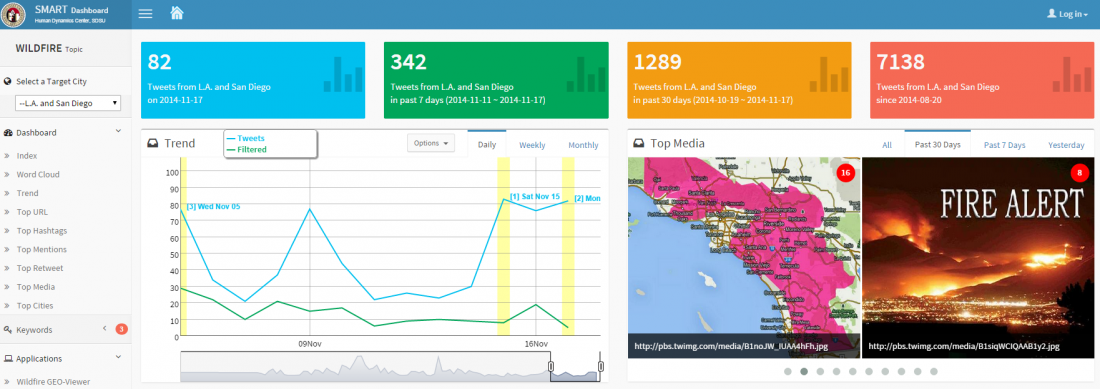Expand the Keywords section chevron
The width and height of the screenshot is (1100, 389).
[x=104, y=329]
